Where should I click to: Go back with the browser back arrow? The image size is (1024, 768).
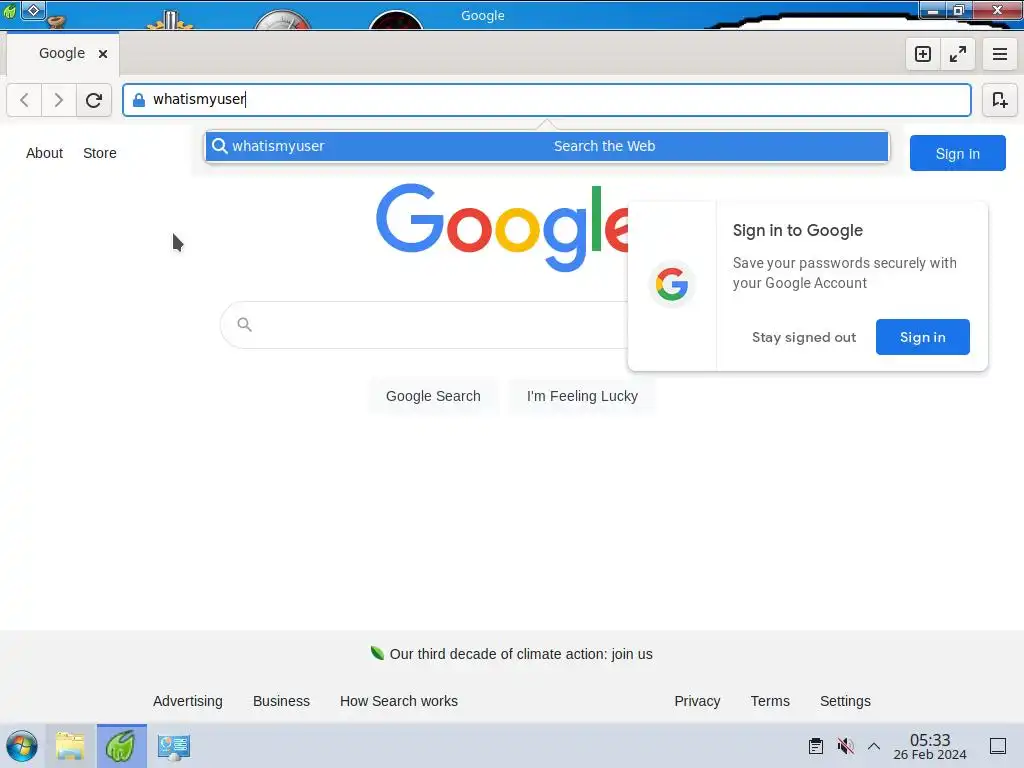coord(24,100)
